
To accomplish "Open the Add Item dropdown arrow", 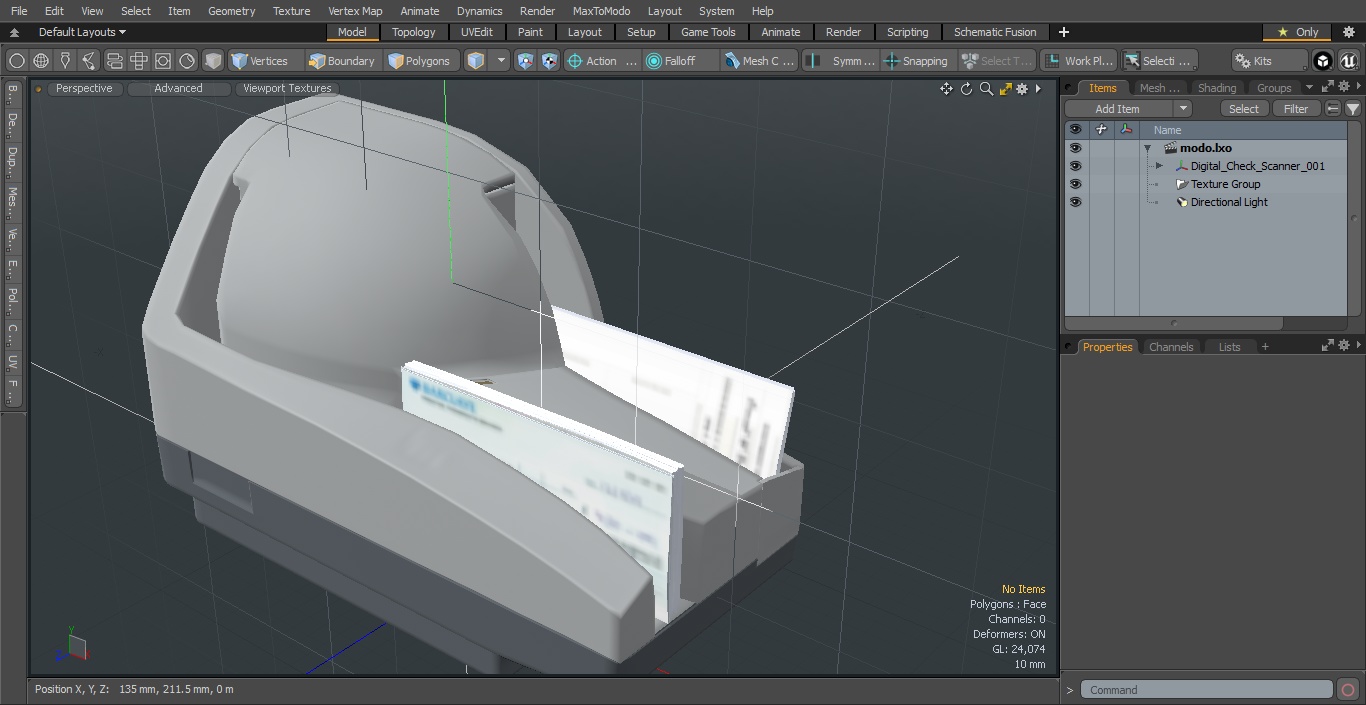I will 1183,109.
